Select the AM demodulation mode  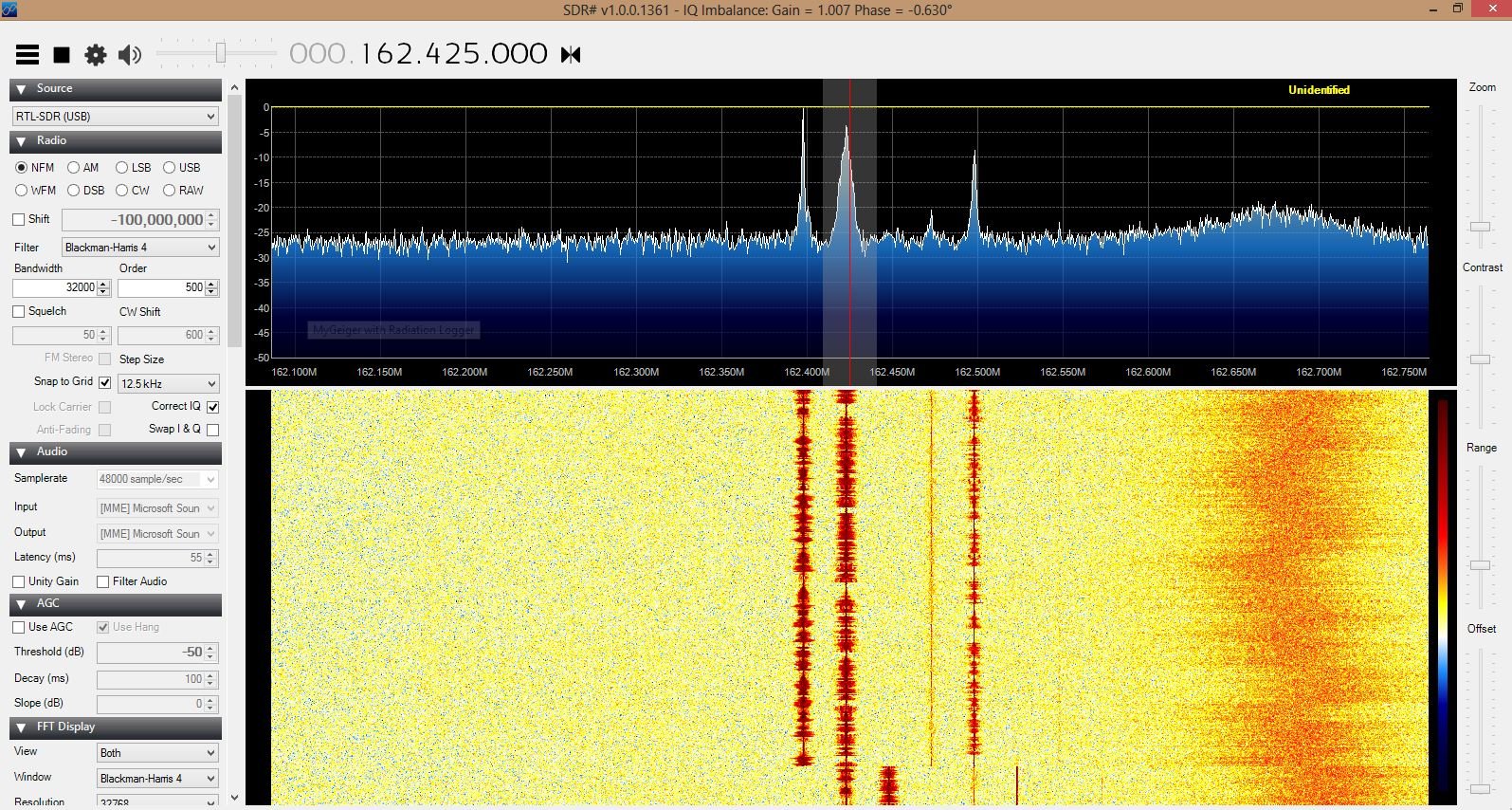pos(74,168)
